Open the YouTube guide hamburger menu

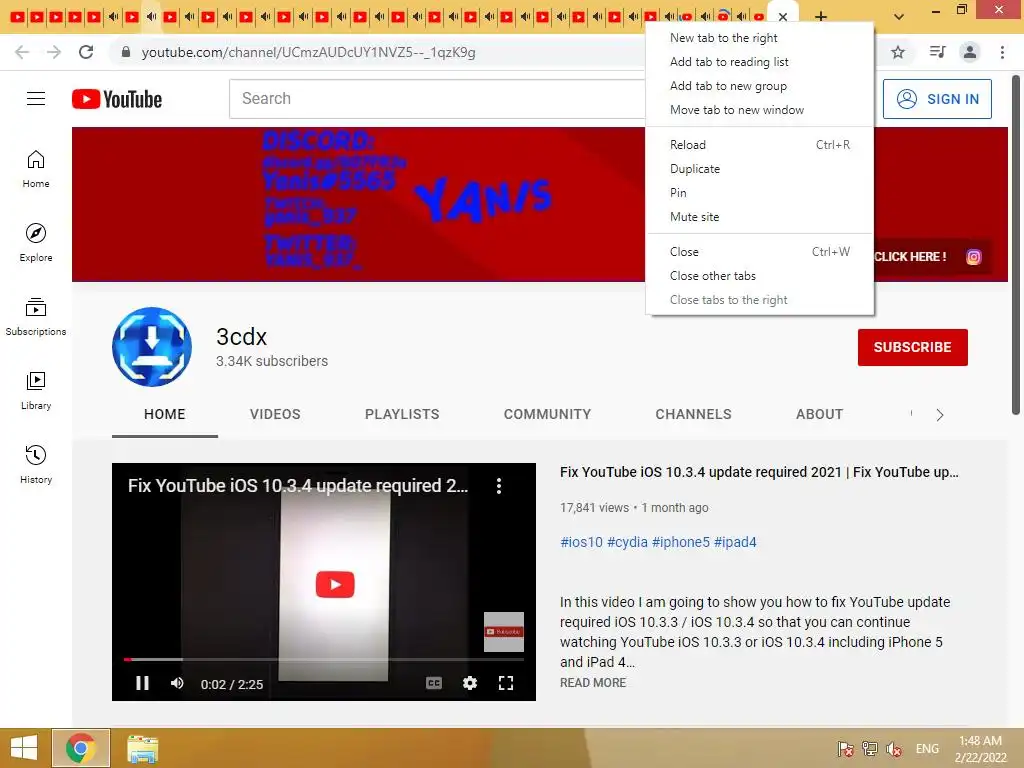(x=36, y=99)
